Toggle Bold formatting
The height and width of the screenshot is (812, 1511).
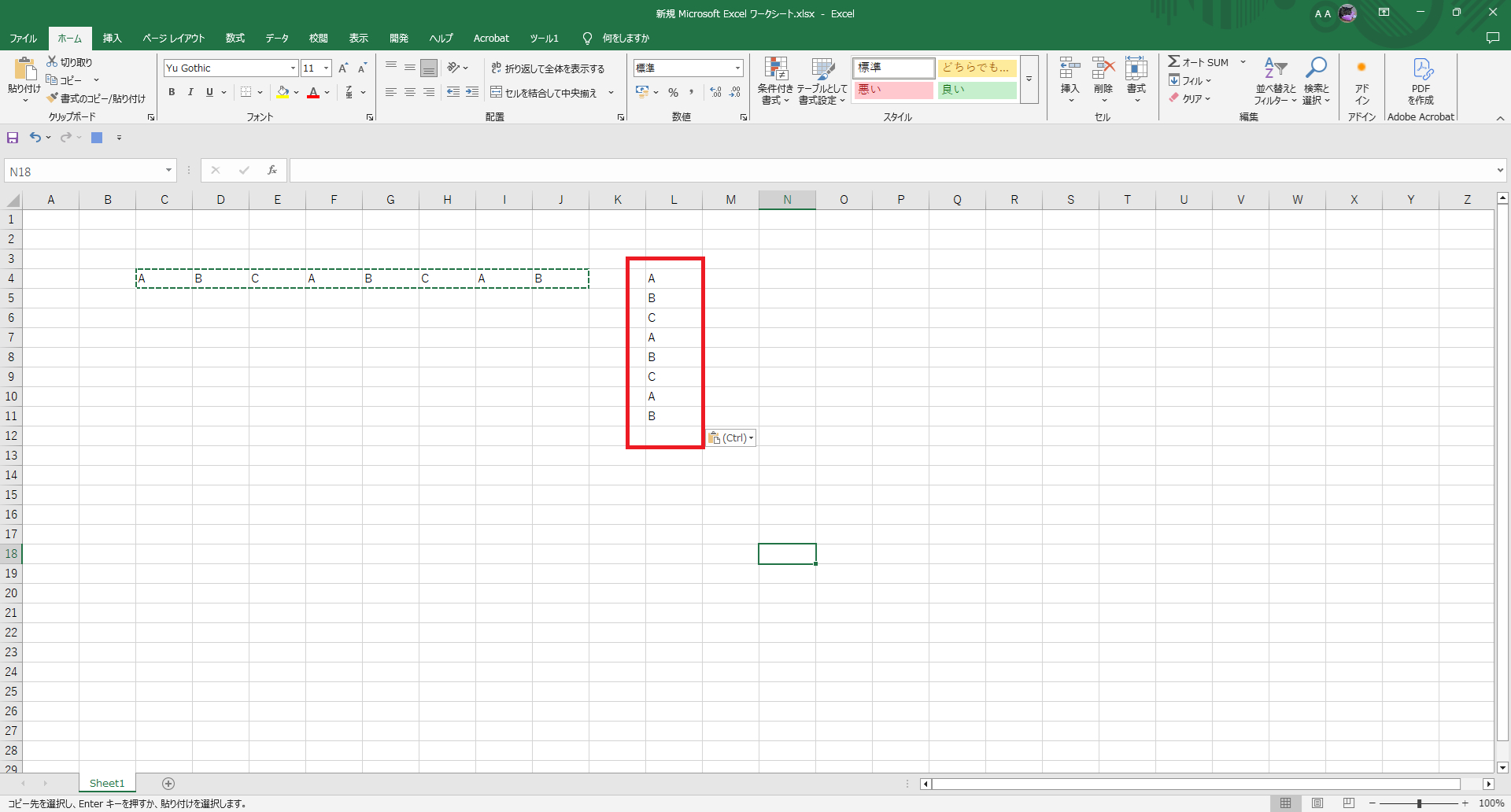172,92
